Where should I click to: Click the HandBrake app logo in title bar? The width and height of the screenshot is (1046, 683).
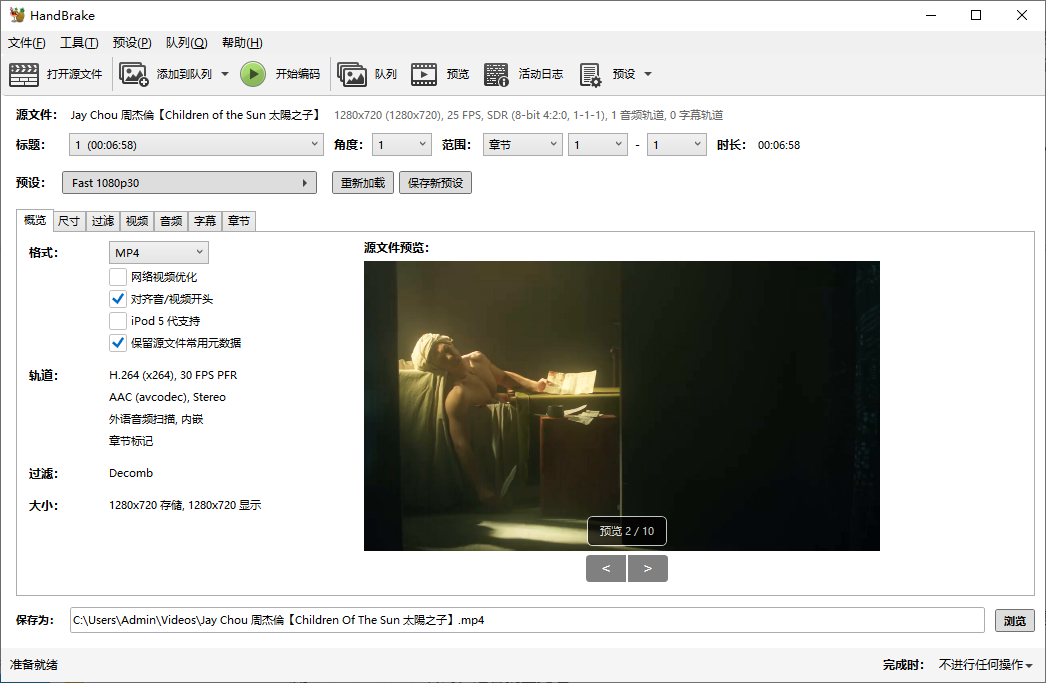coord(17,15)
